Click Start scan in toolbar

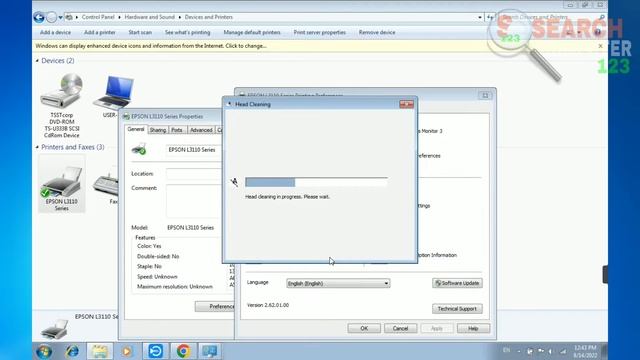(140, 32)
